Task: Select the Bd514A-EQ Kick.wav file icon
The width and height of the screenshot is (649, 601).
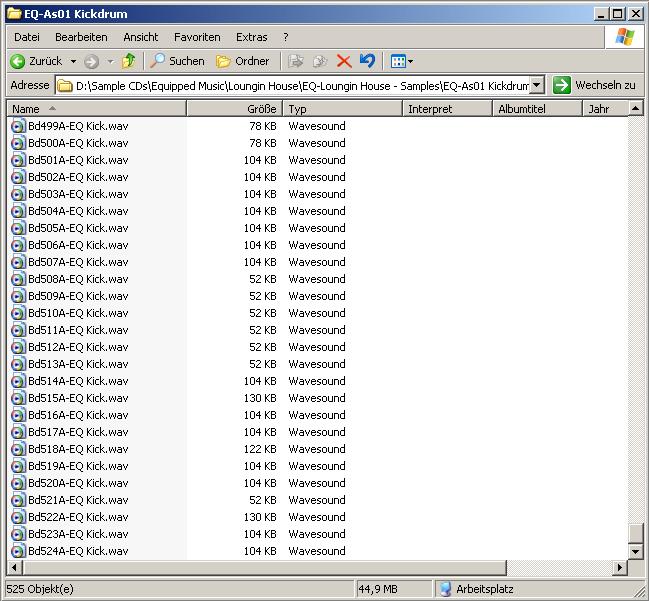Action: [x=18, y=381]
